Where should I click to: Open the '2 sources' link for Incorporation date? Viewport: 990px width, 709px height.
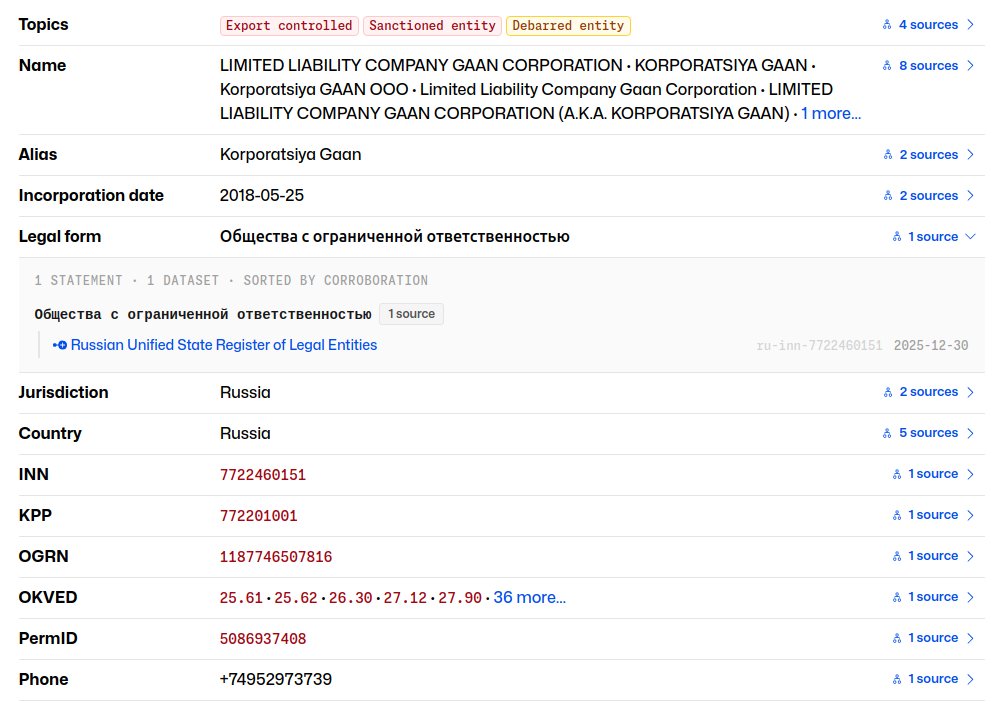(929, 196)
